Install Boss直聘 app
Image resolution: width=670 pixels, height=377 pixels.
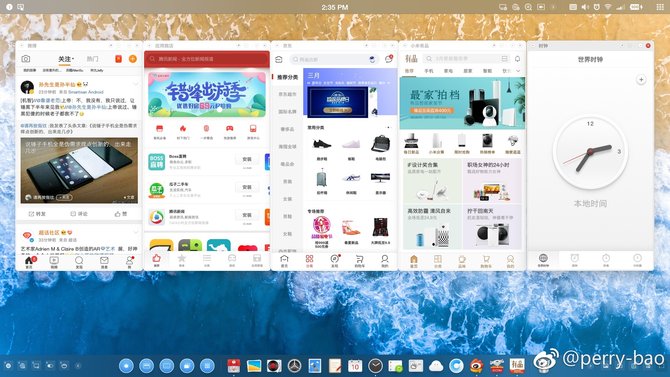(247, 159)
